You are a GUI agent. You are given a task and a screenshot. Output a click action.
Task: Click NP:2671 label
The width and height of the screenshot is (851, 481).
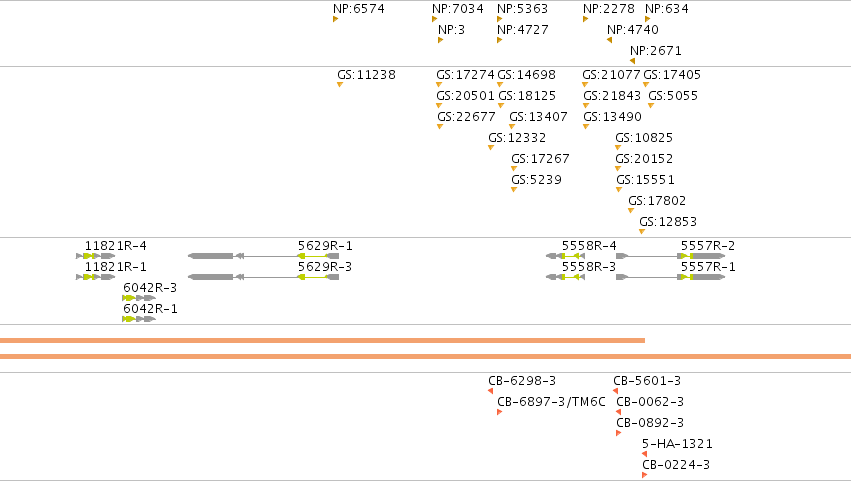click(x=656, y=51)
